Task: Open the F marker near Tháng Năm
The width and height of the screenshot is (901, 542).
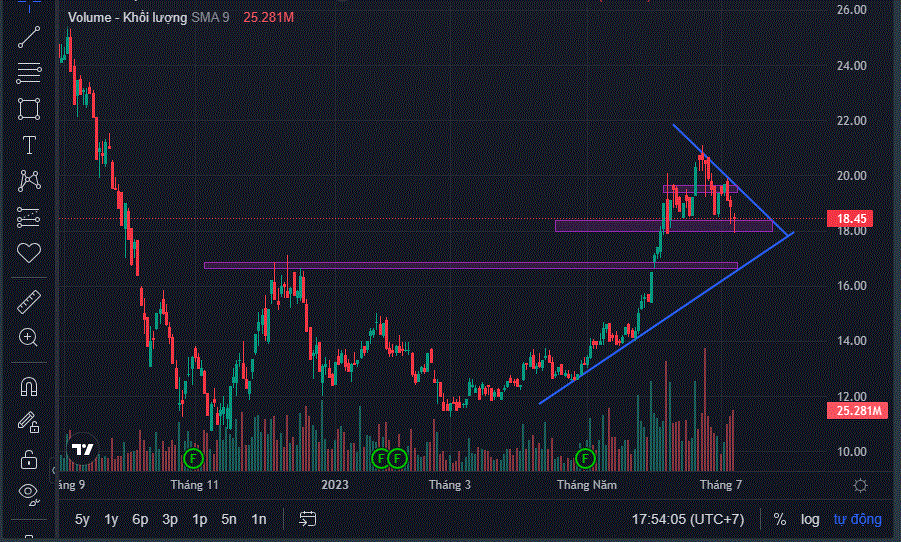Action: (x=585, y=458)
